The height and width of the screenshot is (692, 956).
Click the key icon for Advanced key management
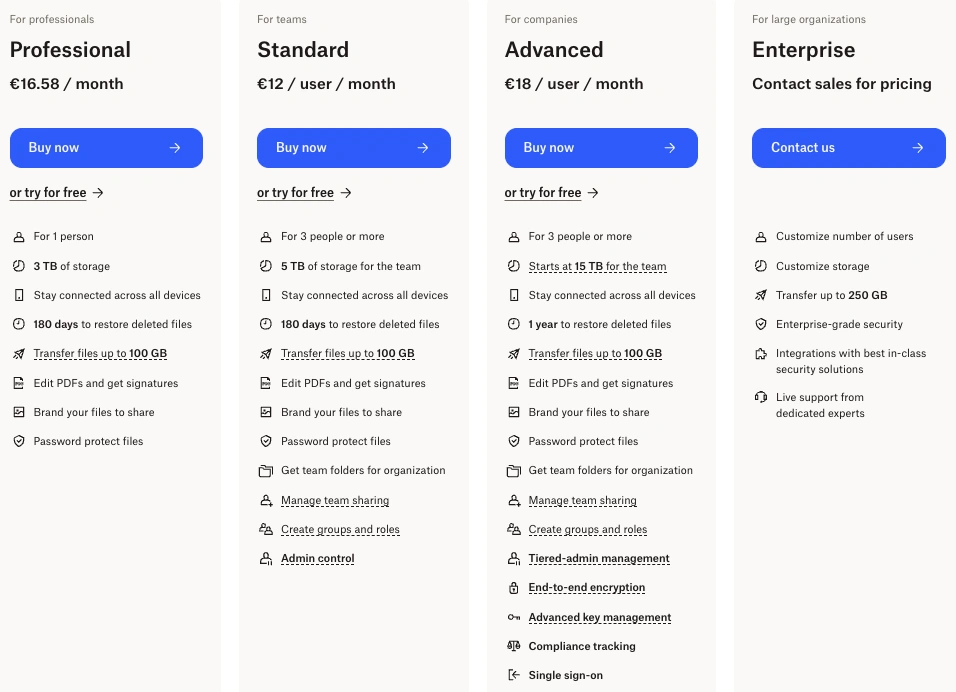pos(513,617)
